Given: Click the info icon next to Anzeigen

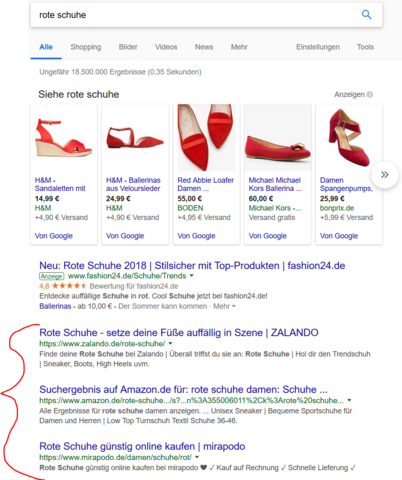Looking at the screenshot, I should point(370,95).
